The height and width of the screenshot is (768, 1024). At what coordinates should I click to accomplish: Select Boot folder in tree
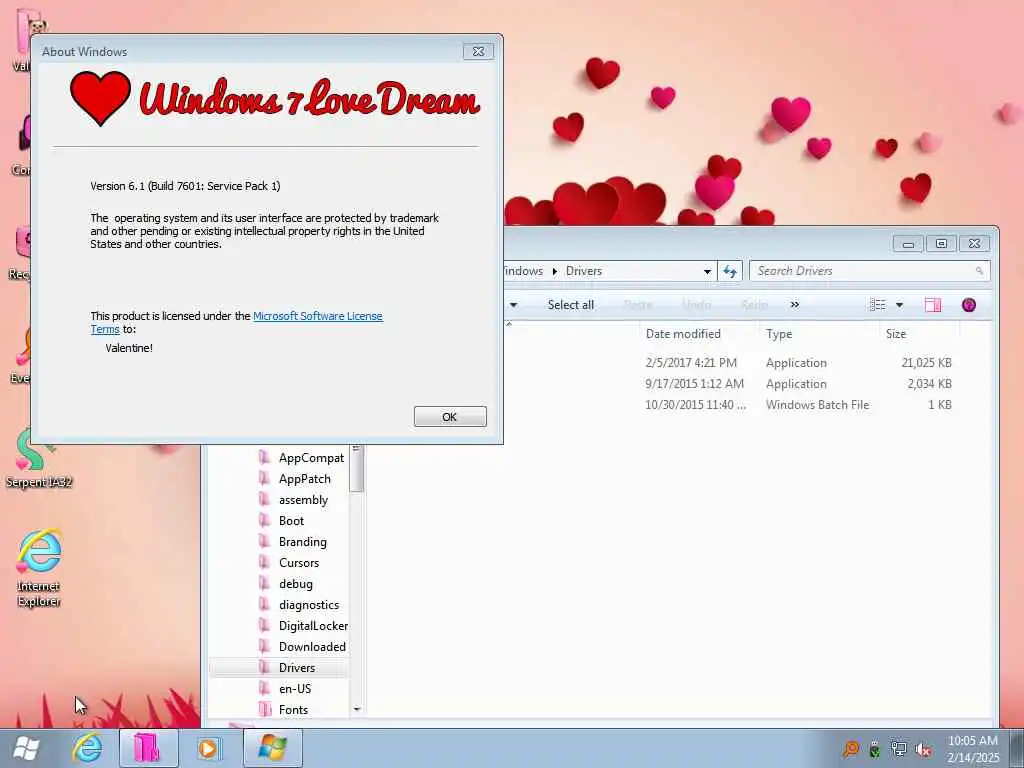[291, 521]
